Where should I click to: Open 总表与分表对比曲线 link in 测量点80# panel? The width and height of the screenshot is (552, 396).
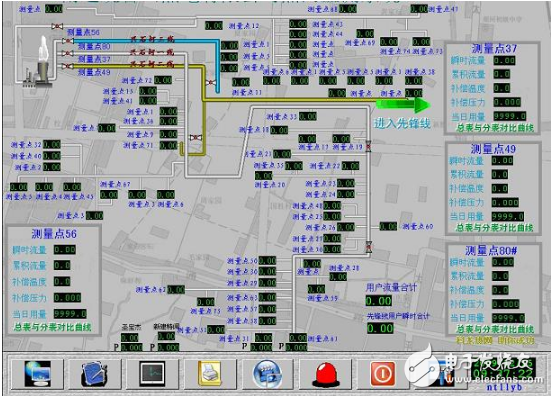(x=495, y=329)
